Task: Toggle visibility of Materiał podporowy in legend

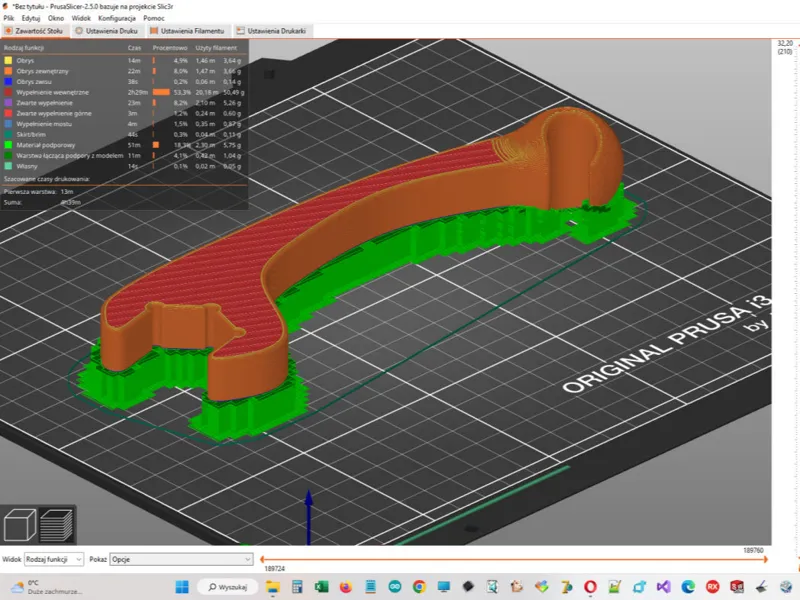Action: point(124,145)
